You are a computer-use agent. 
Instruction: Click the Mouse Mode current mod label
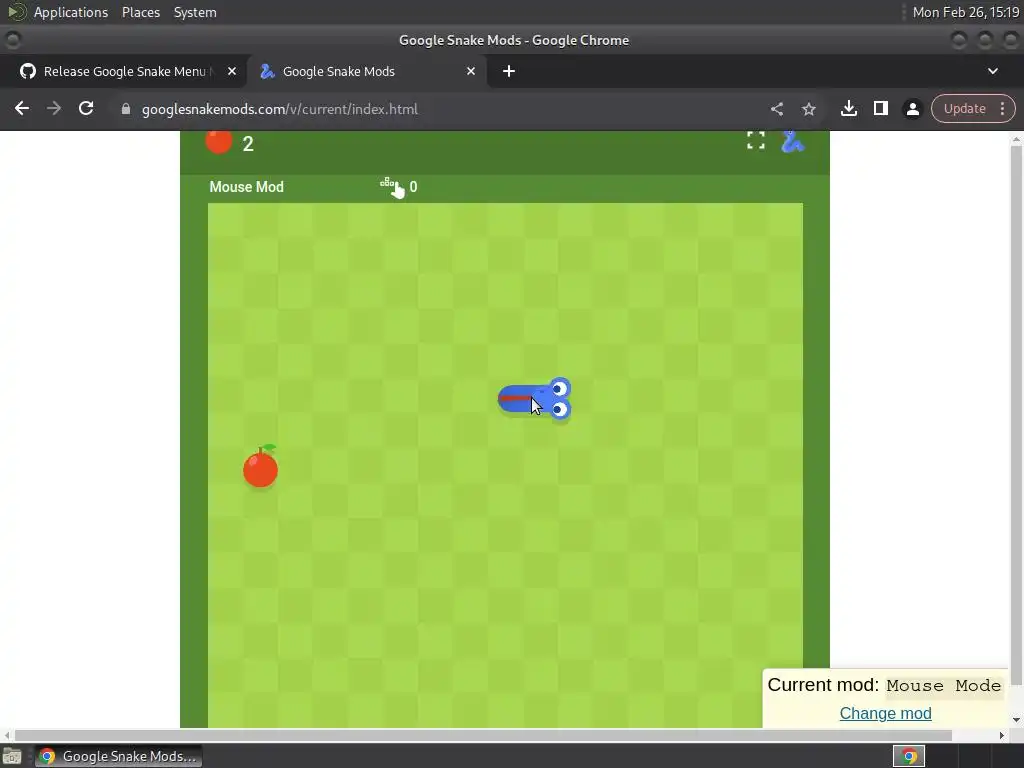pyautogui.click(x=943, y=685)
